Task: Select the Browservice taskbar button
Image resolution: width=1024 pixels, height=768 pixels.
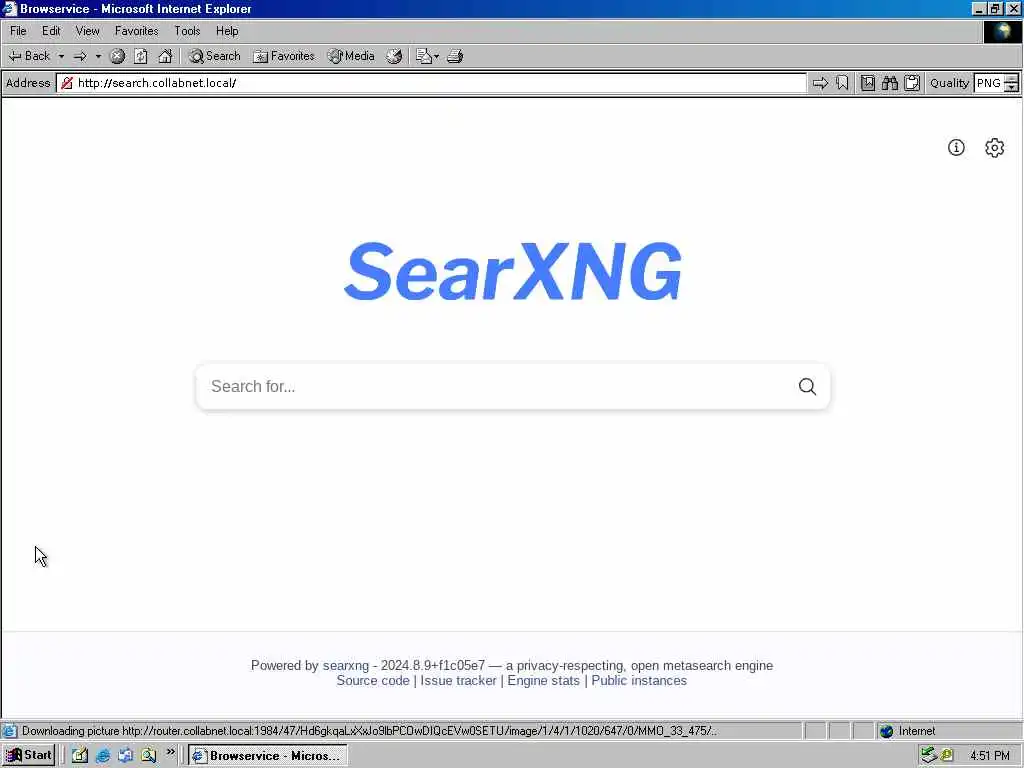Action: click(x=268, y=756)
